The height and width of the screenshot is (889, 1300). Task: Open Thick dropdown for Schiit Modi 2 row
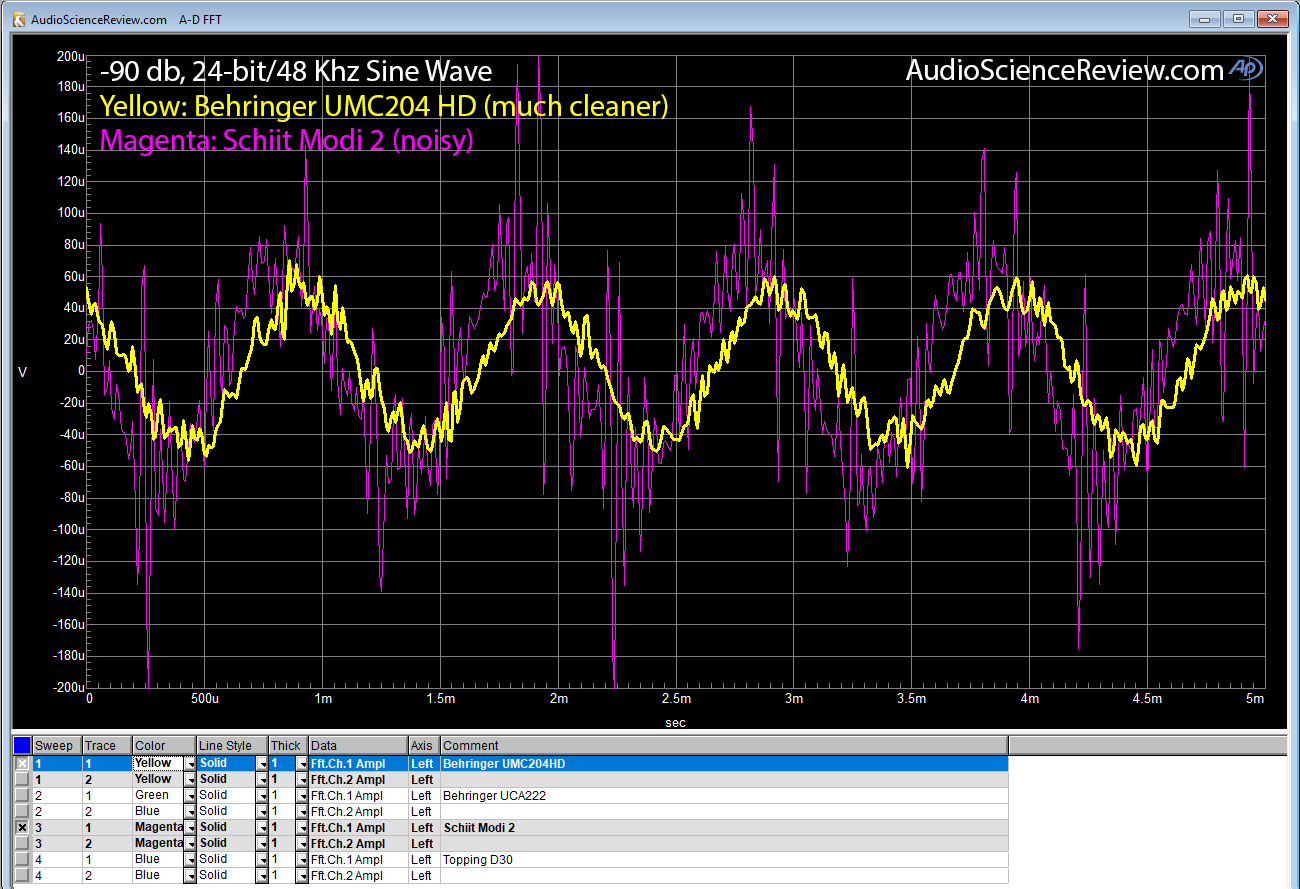(x=302, y=828)
